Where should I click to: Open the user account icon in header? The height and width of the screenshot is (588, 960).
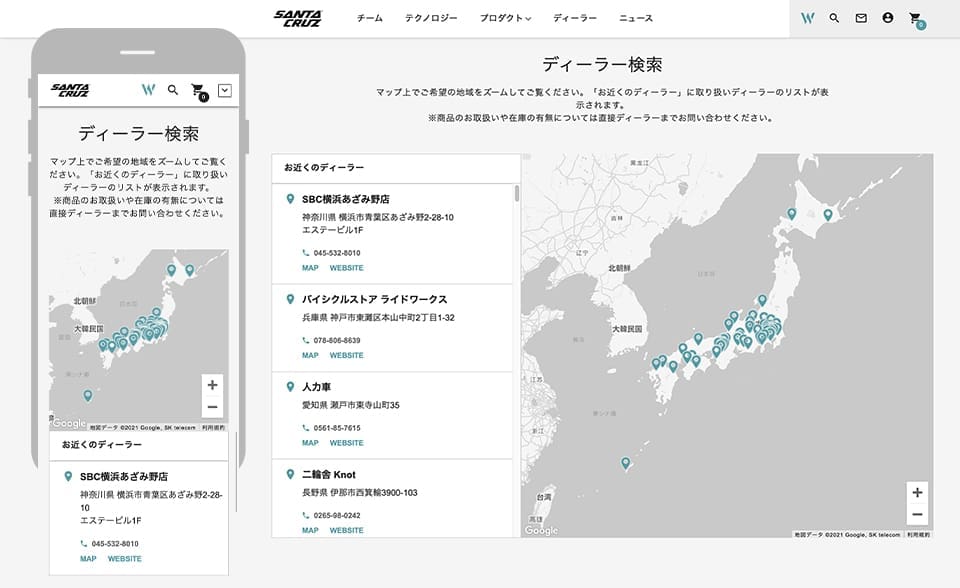(888, 18)
